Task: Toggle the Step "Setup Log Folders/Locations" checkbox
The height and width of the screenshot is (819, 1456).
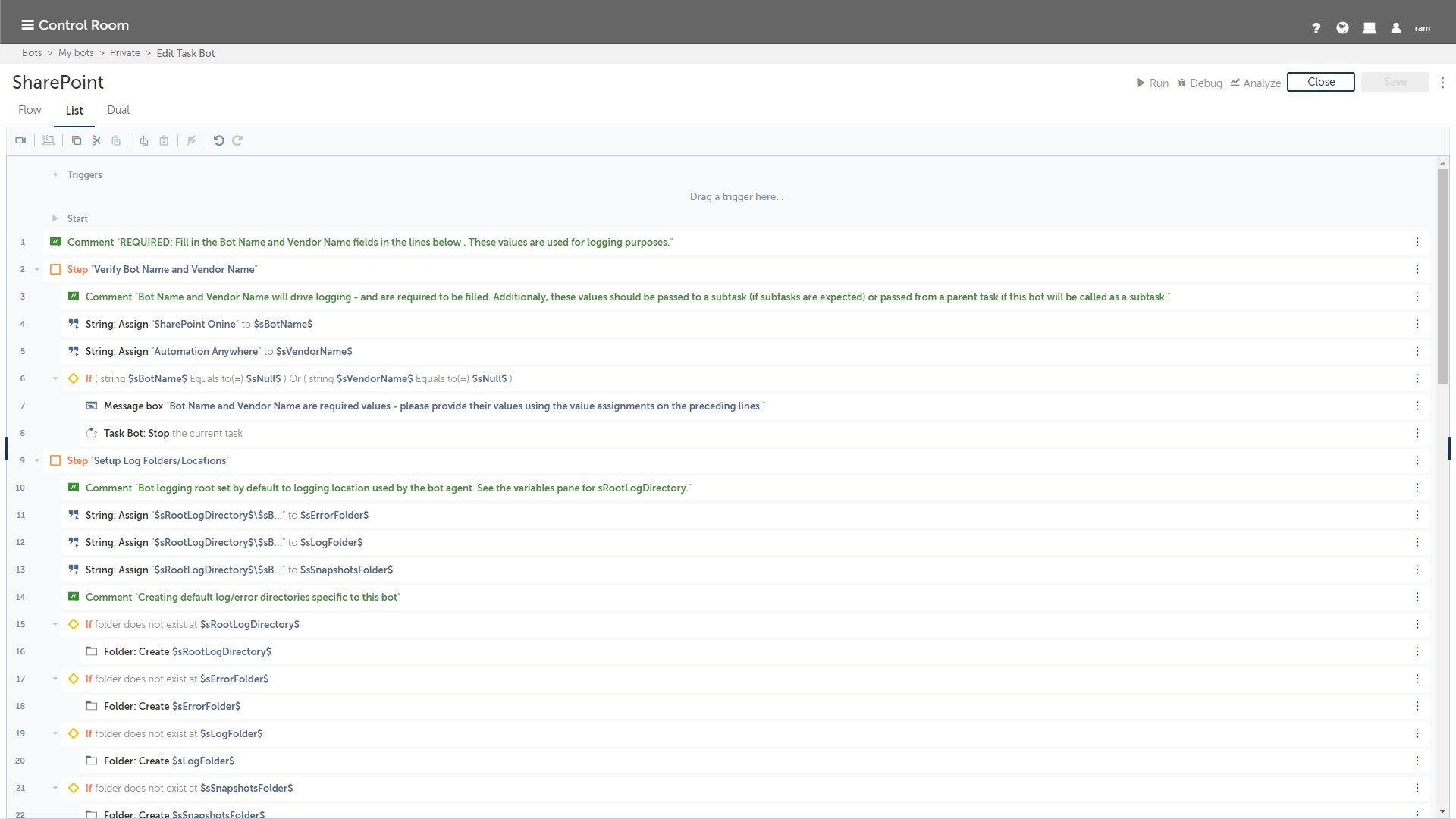Action: coord(55,460)
